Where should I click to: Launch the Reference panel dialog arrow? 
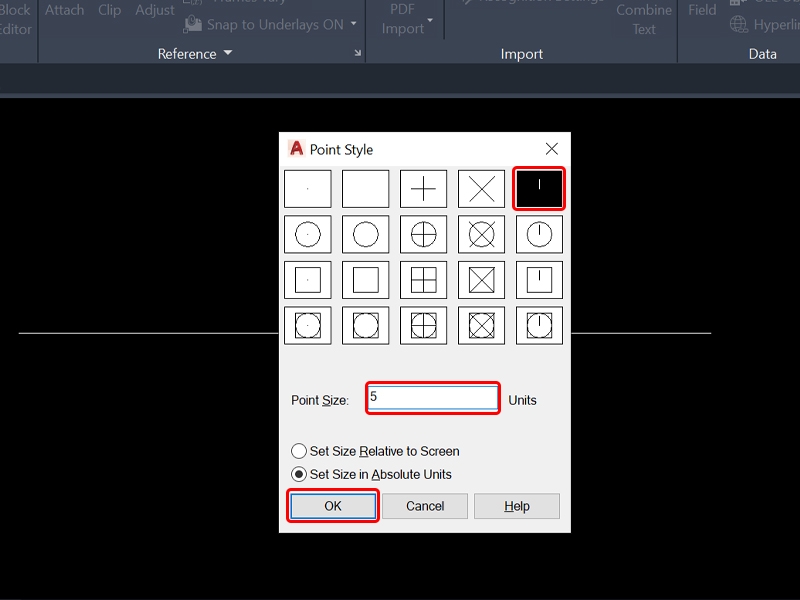tap(358, 53)
